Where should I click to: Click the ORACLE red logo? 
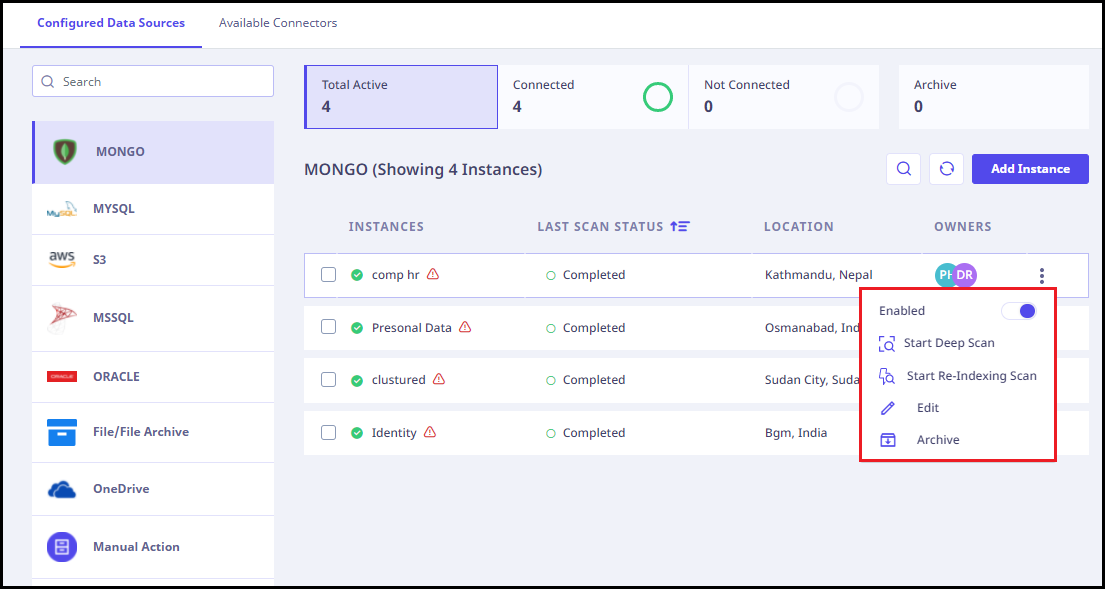[x=62, y=377]
